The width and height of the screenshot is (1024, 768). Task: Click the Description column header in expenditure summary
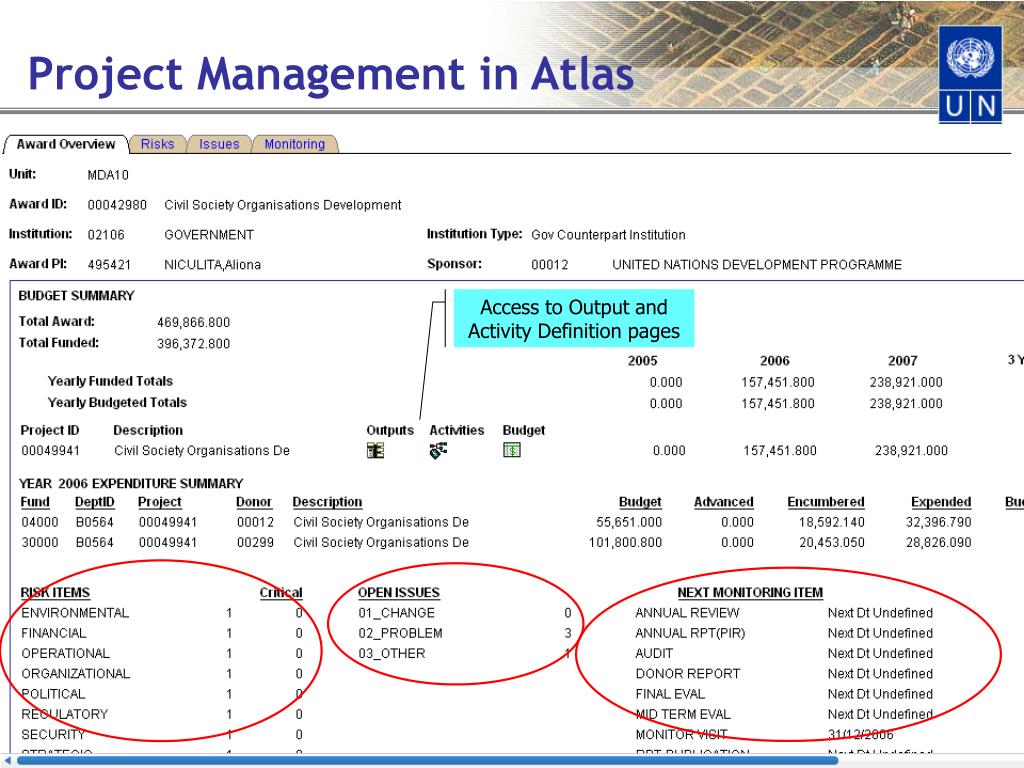point(327,502)
